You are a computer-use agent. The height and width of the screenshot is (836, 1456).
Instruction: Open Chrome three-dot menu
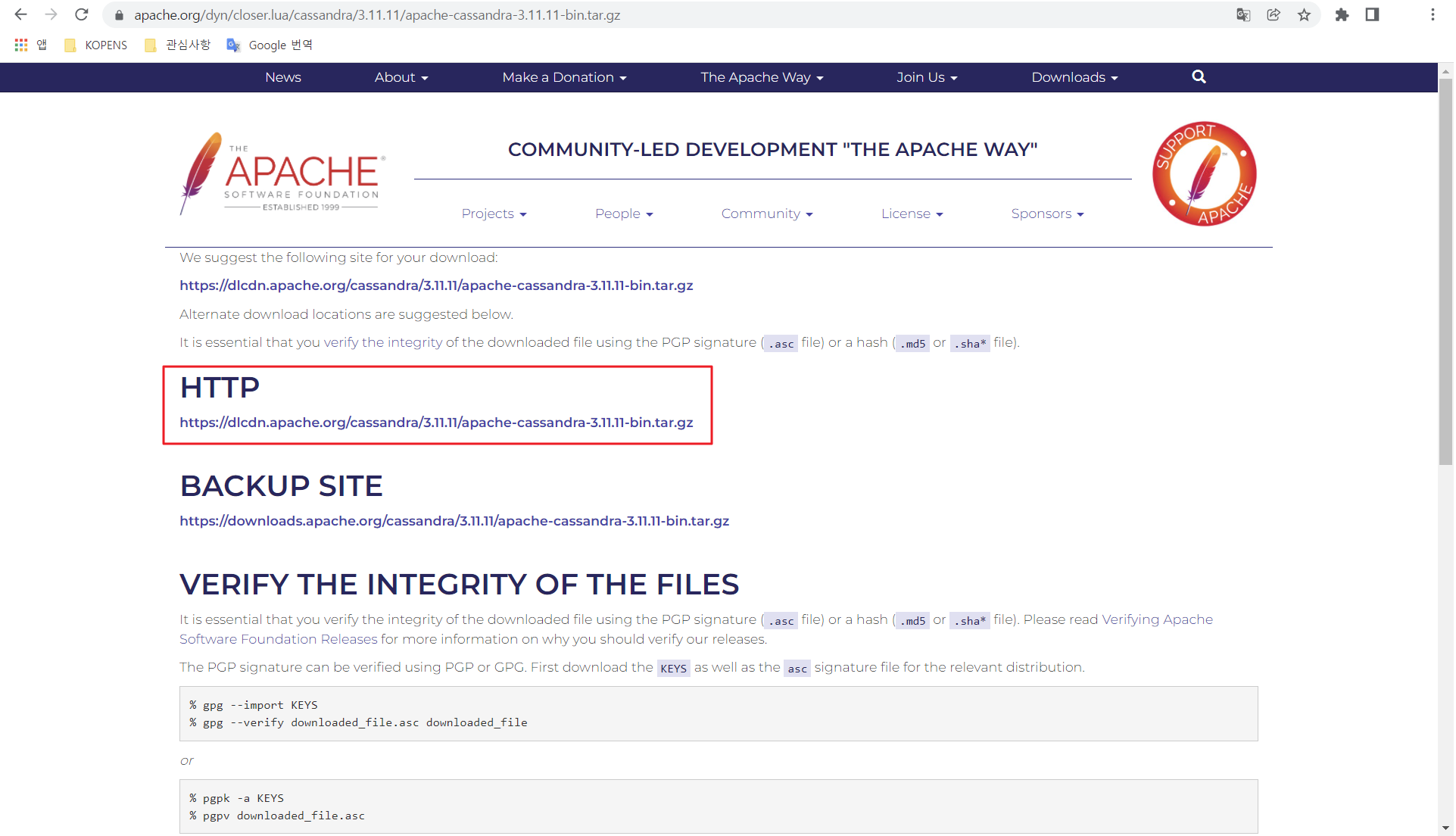coord(1433,14)
